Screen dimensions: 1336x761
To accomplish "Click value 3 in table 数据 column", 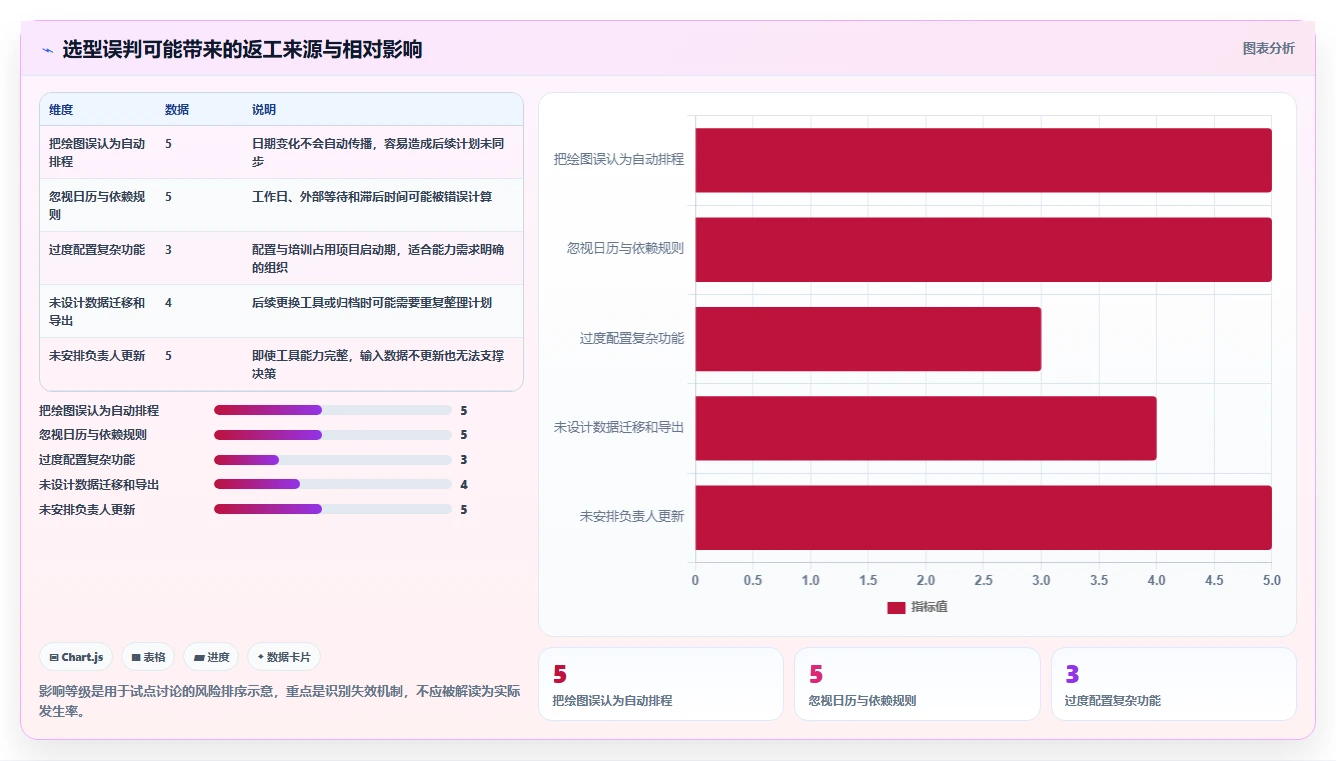I will (169, 249).
